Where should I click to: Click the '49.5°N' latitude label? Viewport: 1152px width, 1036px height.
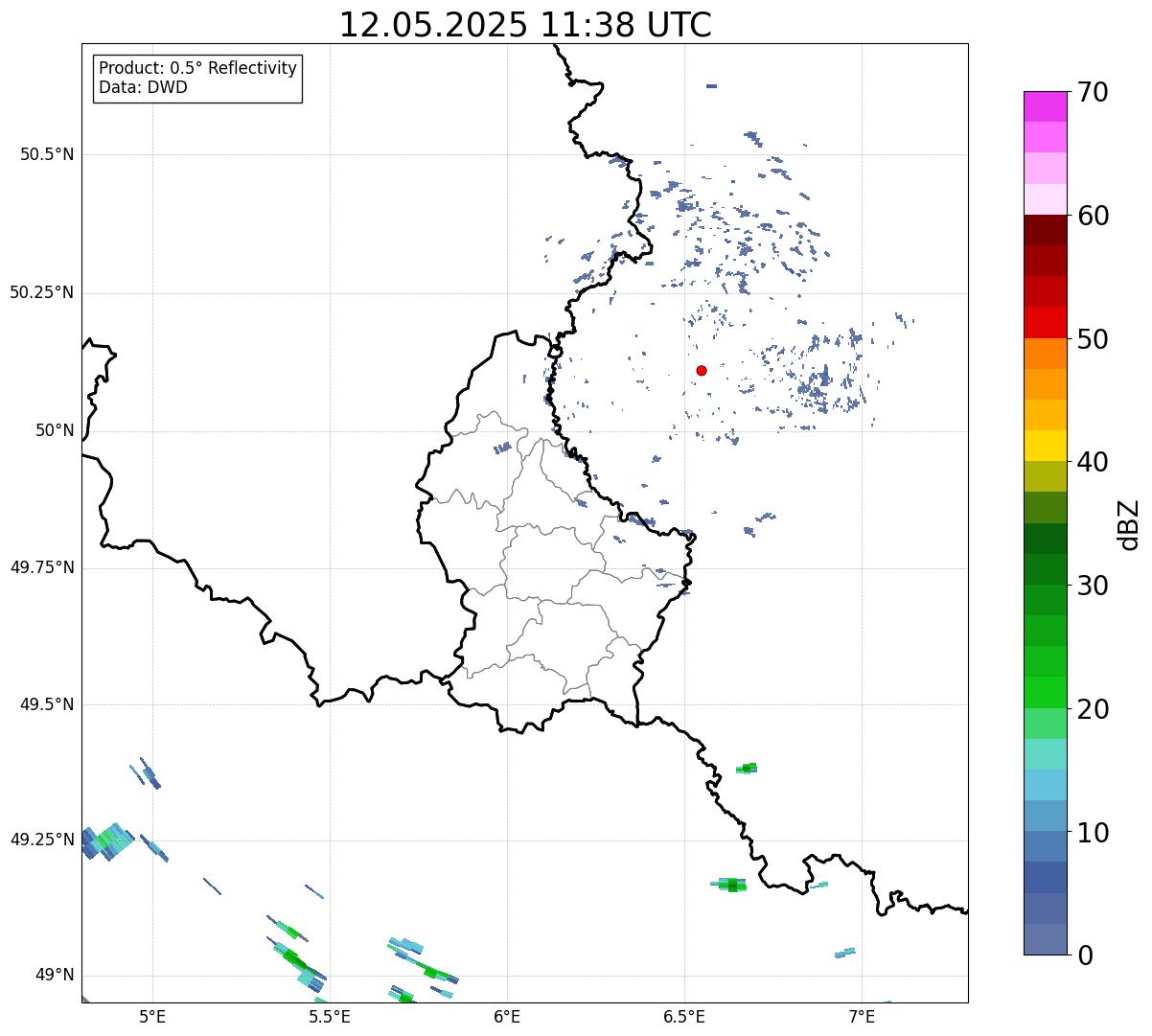[x=47, y=704]
